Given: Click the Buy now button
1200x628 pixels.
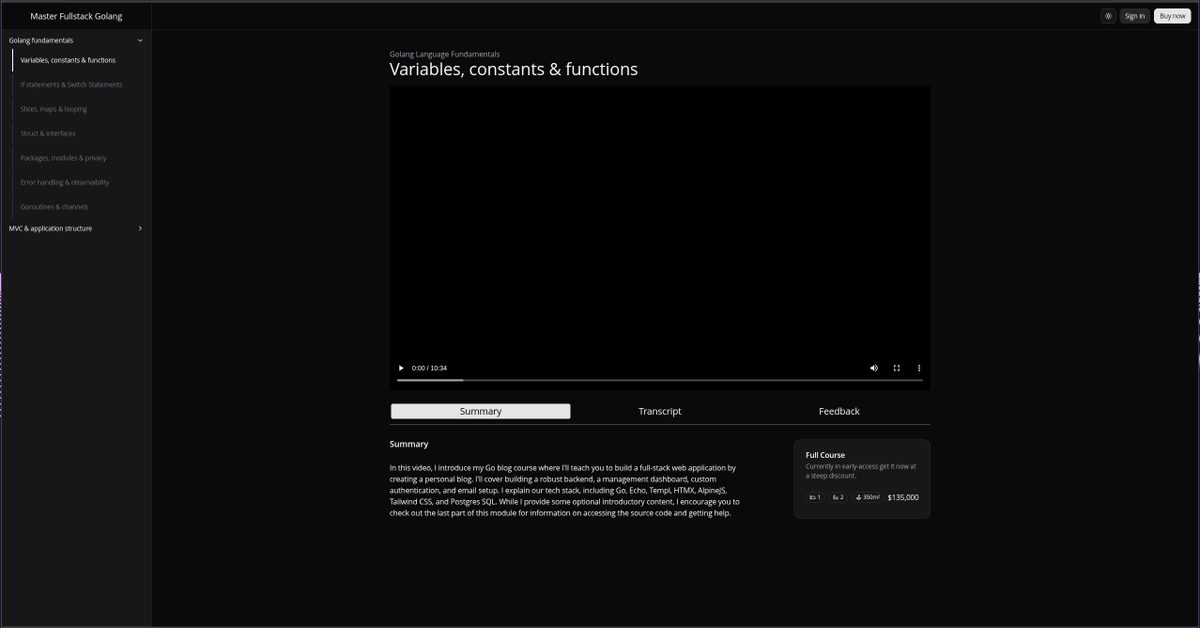Looking at the screenshot, I should (1172, 16).
